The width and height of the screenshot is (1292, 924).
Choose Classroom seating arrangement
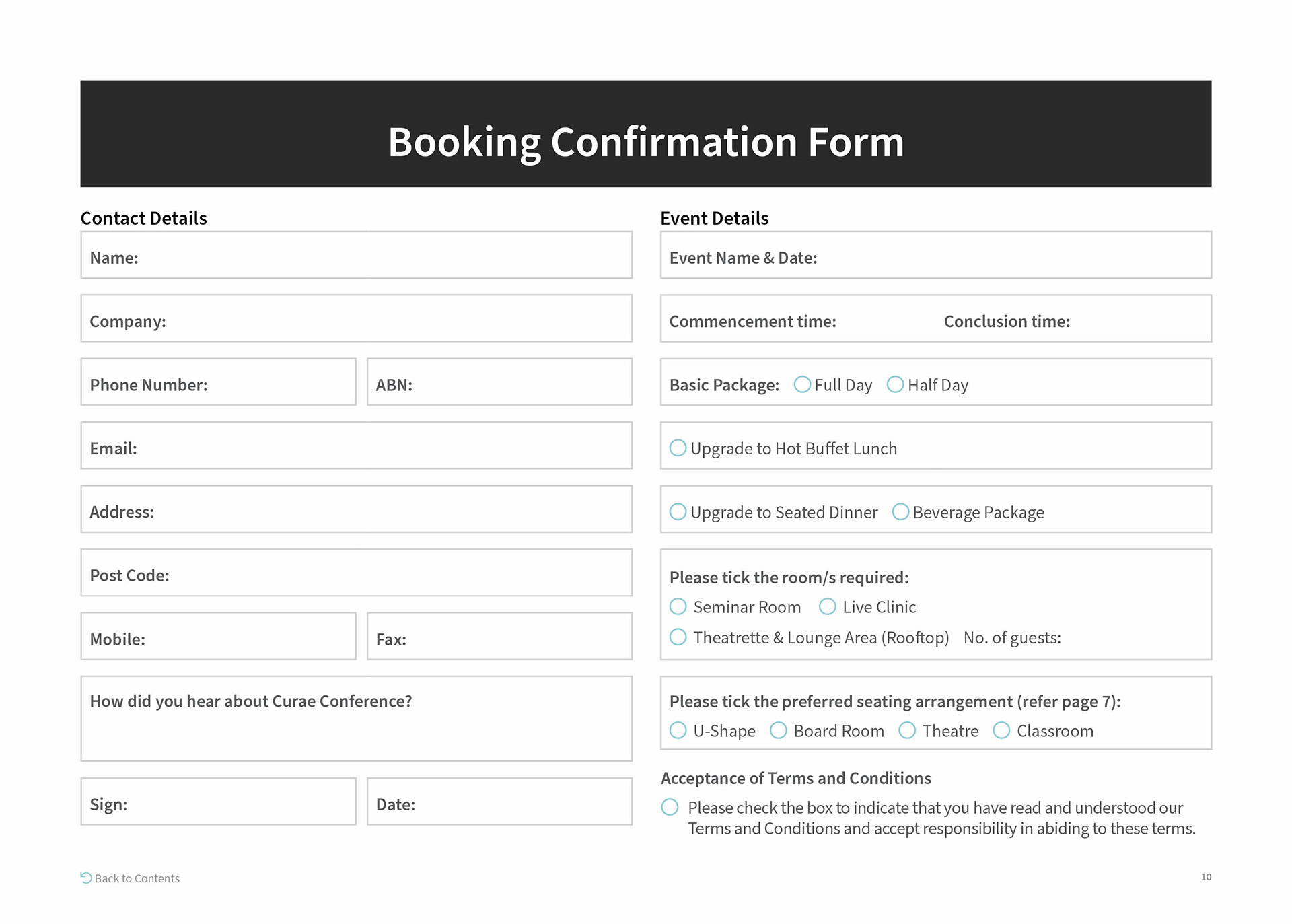(x=1001, y=730)
